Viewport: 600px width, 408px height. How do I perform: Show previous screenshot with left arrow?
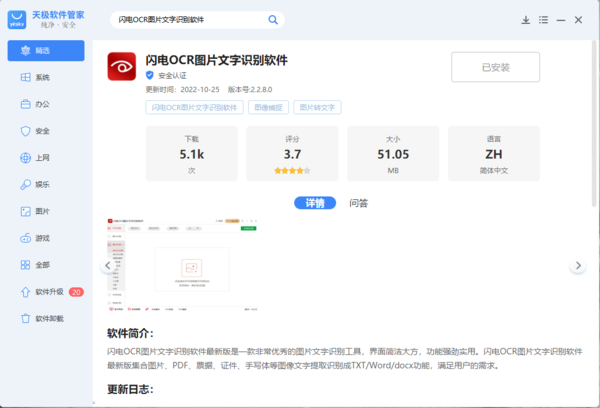pyautogui.click(x=108, y=265)
